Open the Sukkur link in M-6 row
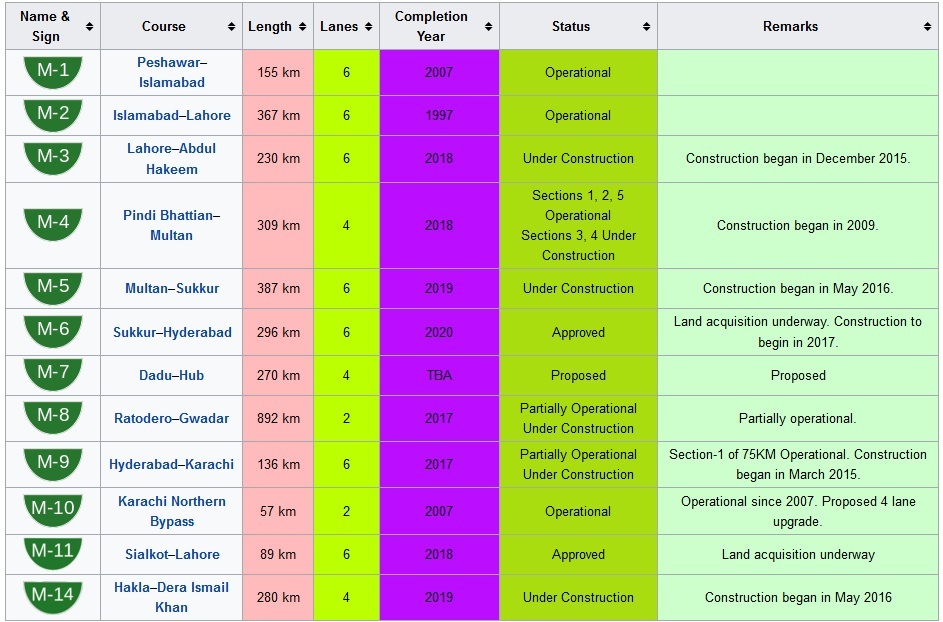 (135, 332)
